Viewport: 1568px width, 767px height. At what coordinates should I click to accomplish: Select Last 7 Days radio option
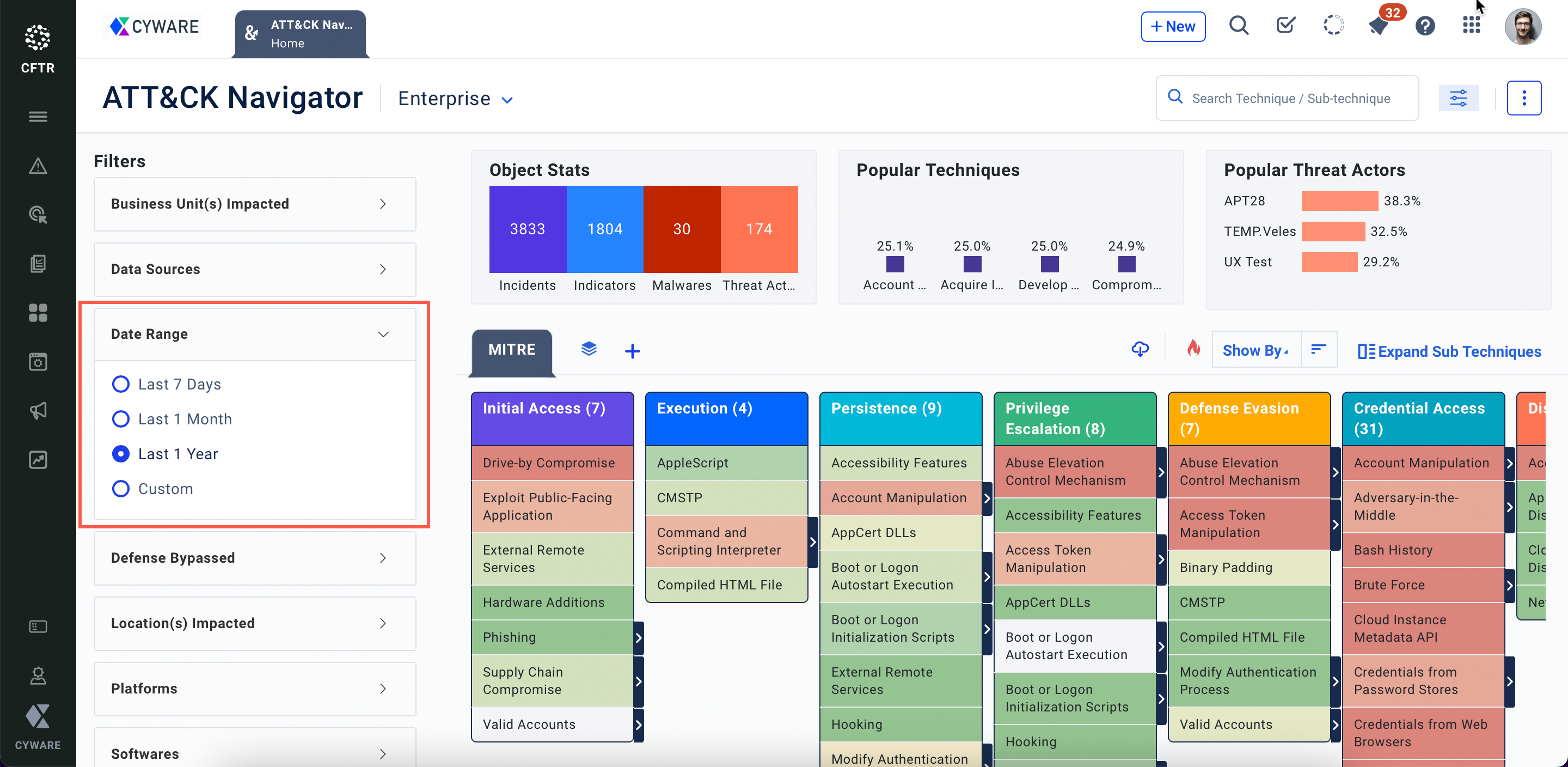(120, 384)
